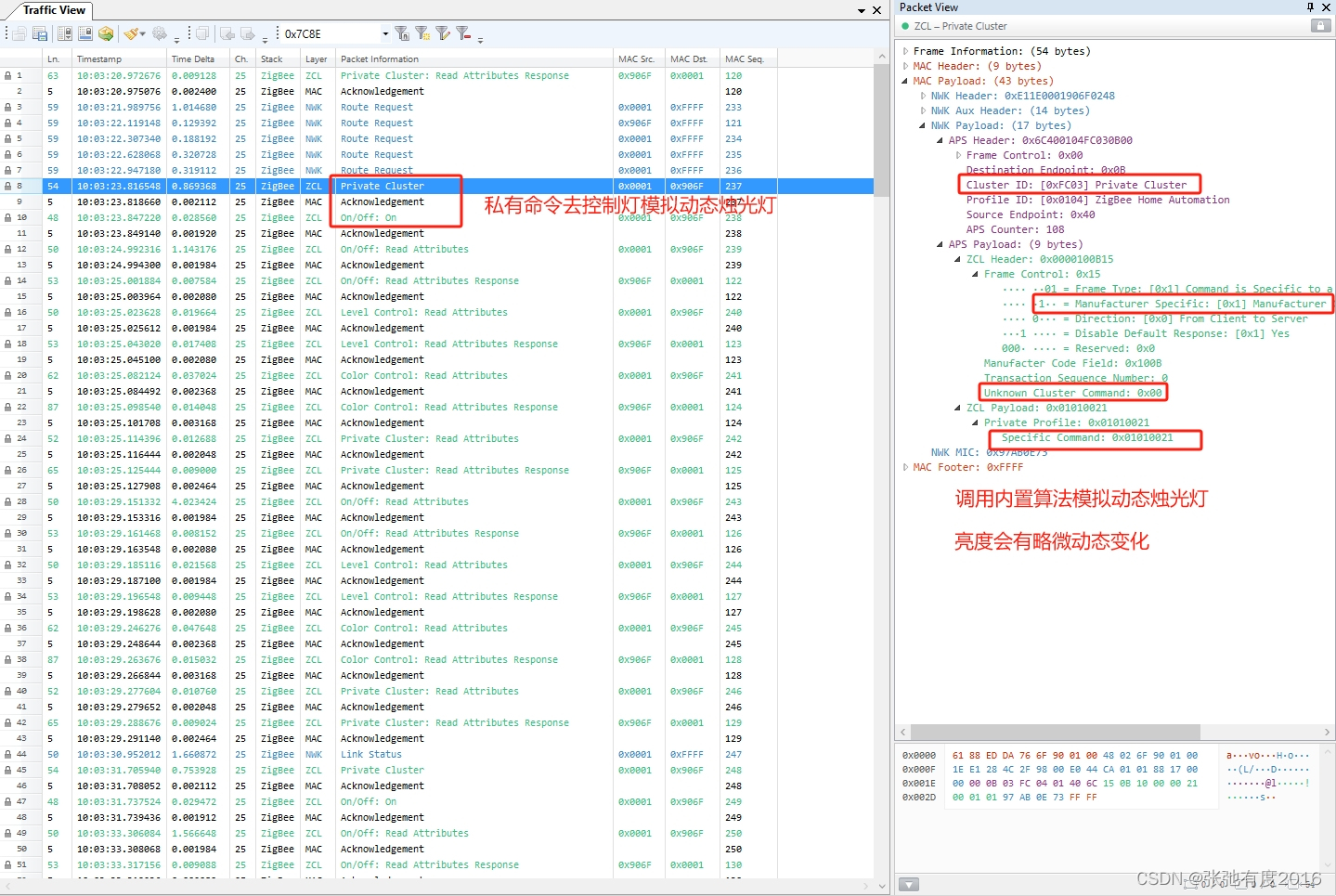Click the MAC Seq. column header

tap(748, 58)
